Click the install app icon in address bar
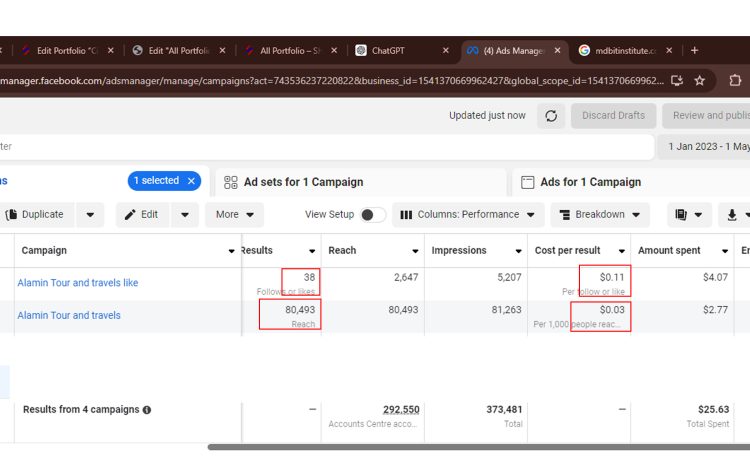The width and height of the screenshot is (750, 465). (677, 80)
